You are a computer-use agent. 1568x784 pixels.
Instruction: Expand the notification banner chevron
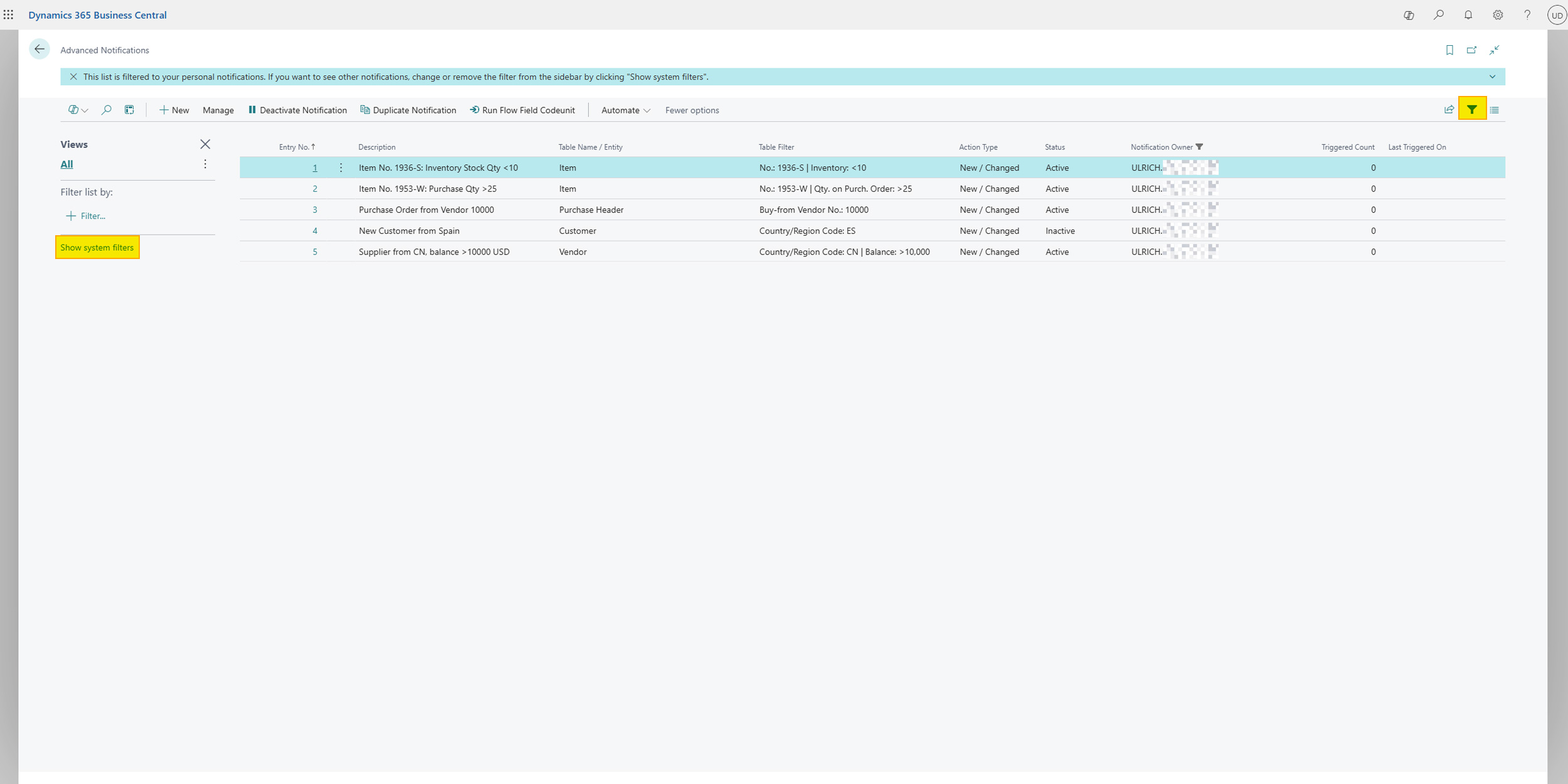(1491, 77)
